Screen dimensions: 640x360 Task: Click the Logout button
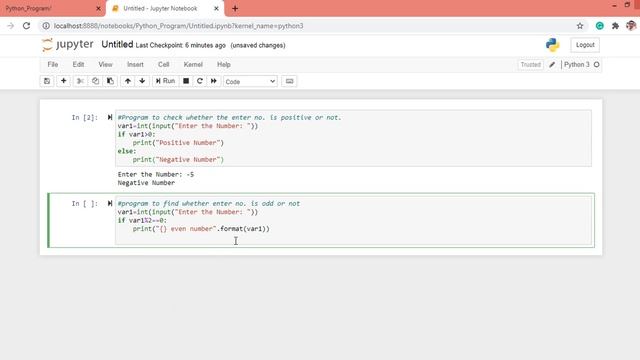(x=585, y=45)
